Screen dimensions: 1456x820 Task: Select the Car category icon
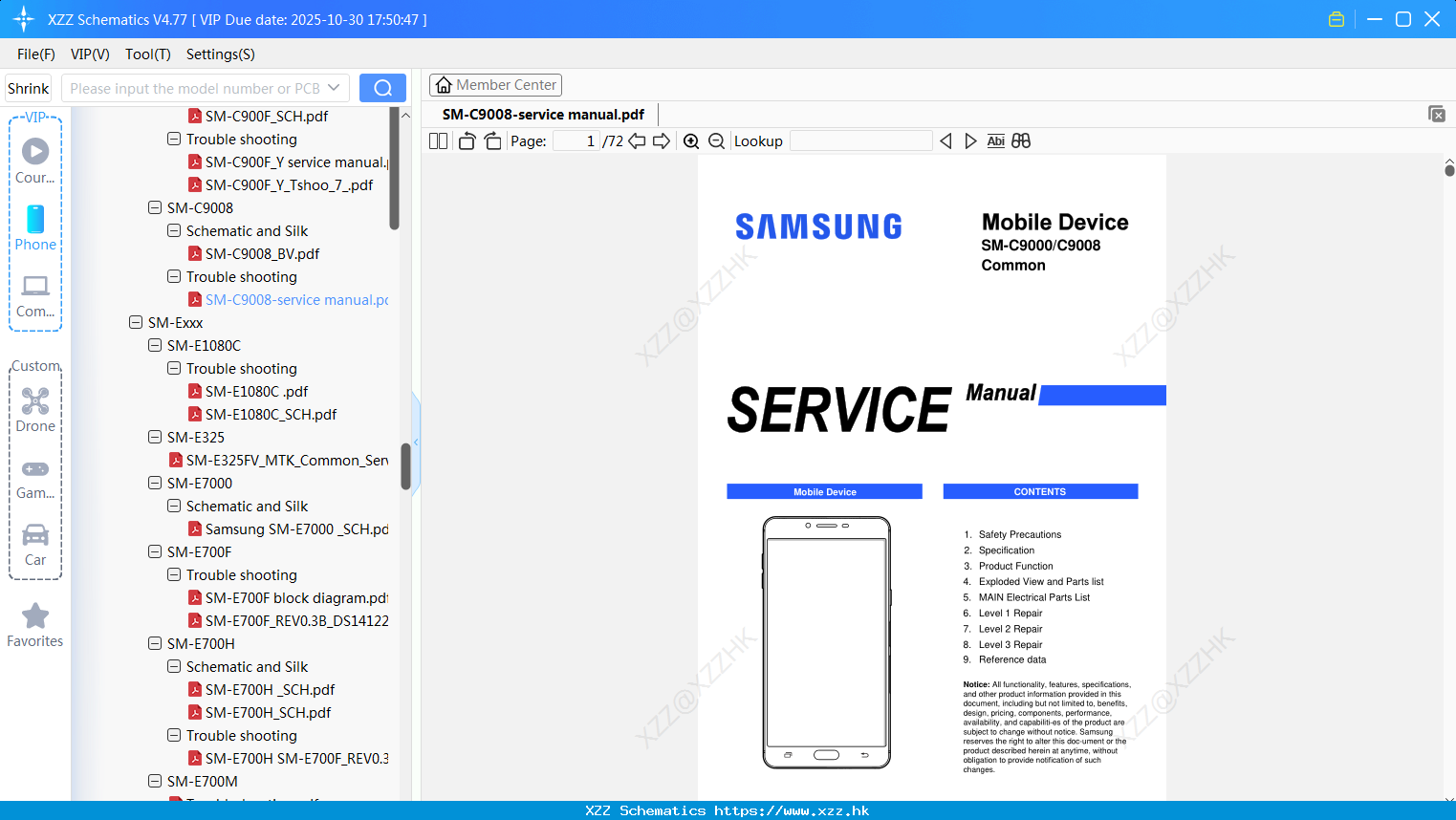[35, 544]
